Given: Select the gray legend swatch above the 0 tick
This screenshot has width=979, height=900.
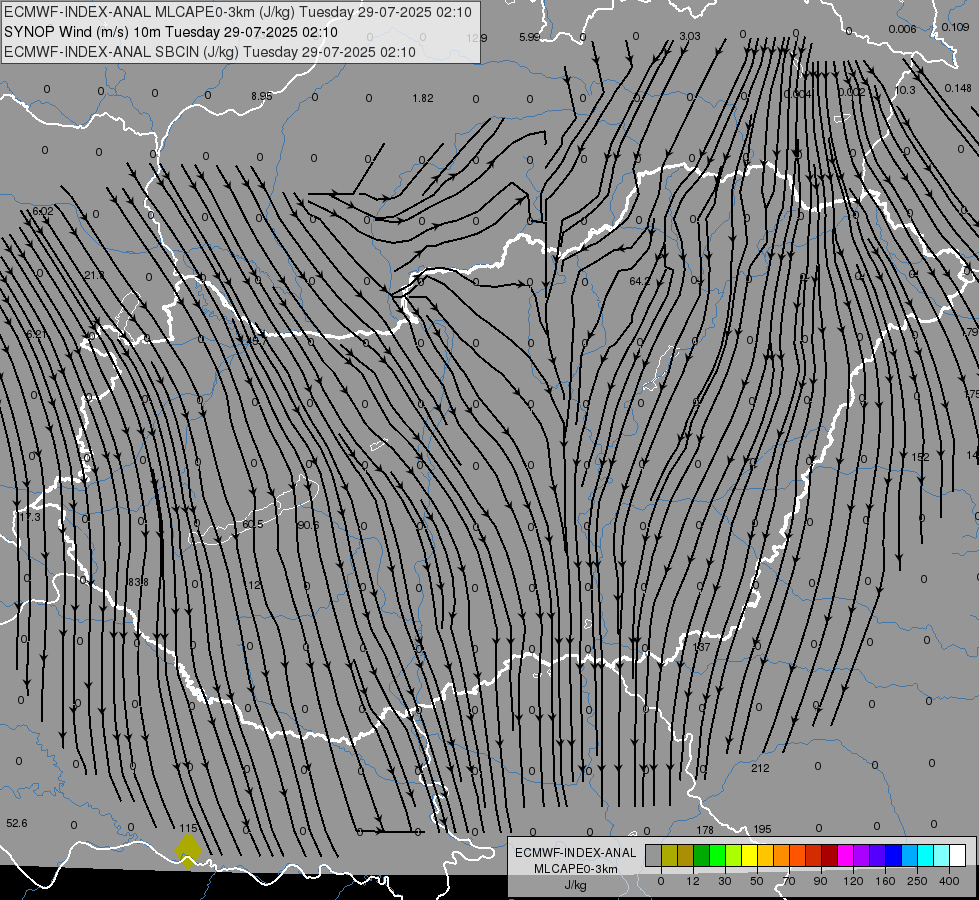Looking at the screenshot, I should coord(653,855).
